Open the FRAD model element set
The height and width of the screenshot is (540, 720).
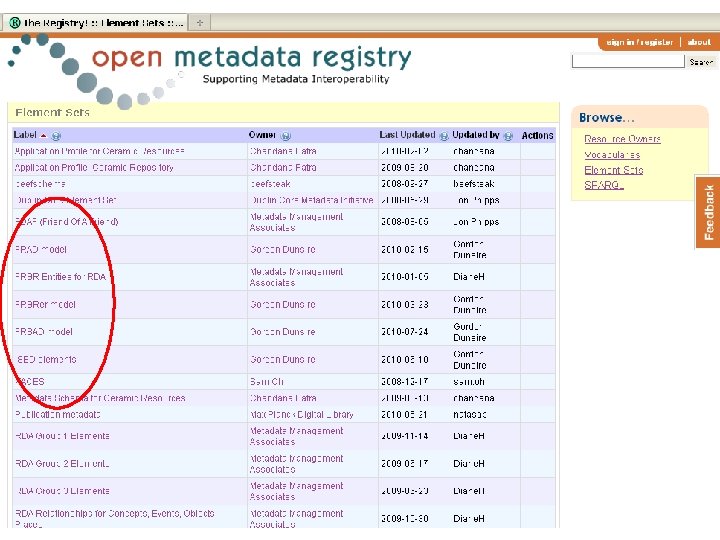(x=41, y=249)
